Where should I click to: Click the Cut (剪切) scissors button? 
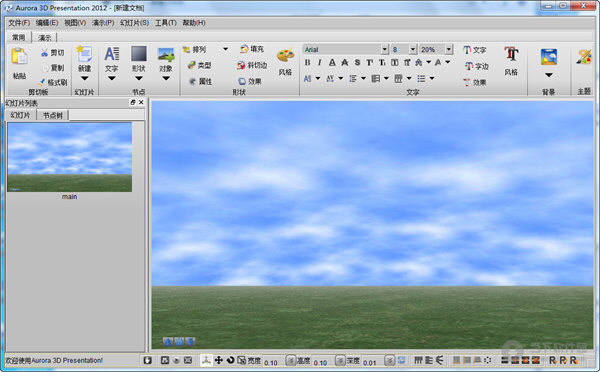[x=53, y=52]
